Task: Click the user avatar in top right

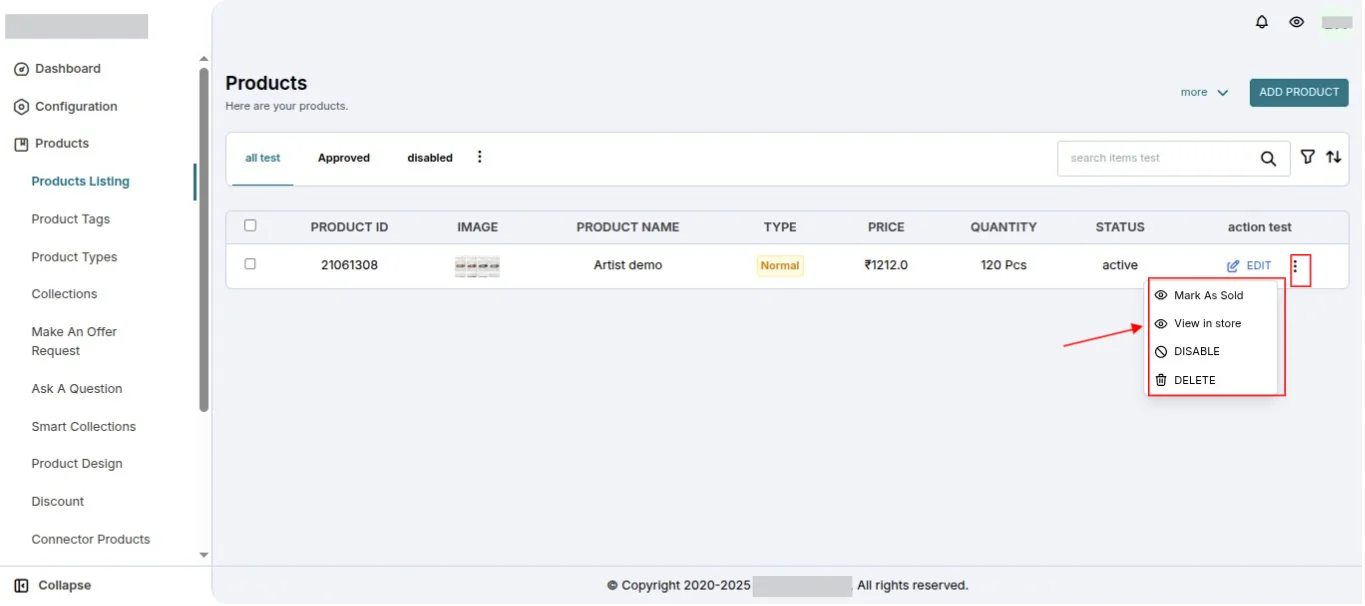Action: point(1337,22)
